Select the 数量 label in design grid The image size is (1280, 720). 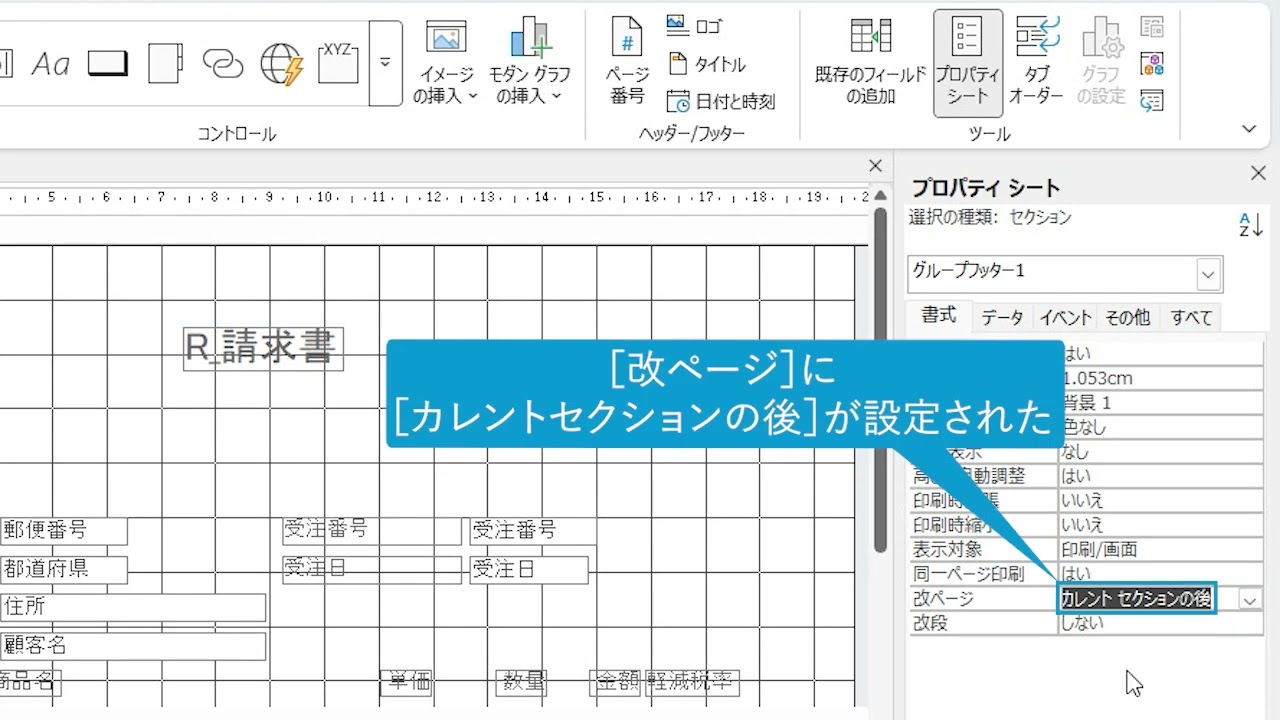(x=523, y=683)
